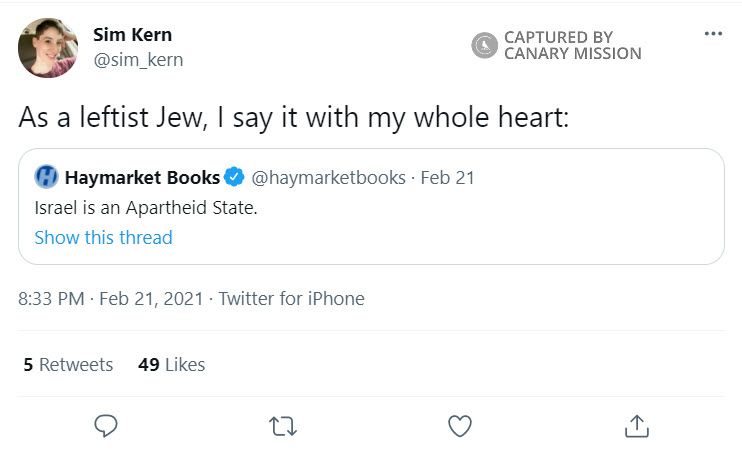Image resolution: width=742 pixels, height=454 pixels.
Task: Click the retweet arrows icon
Action: (x=283, y=426)
